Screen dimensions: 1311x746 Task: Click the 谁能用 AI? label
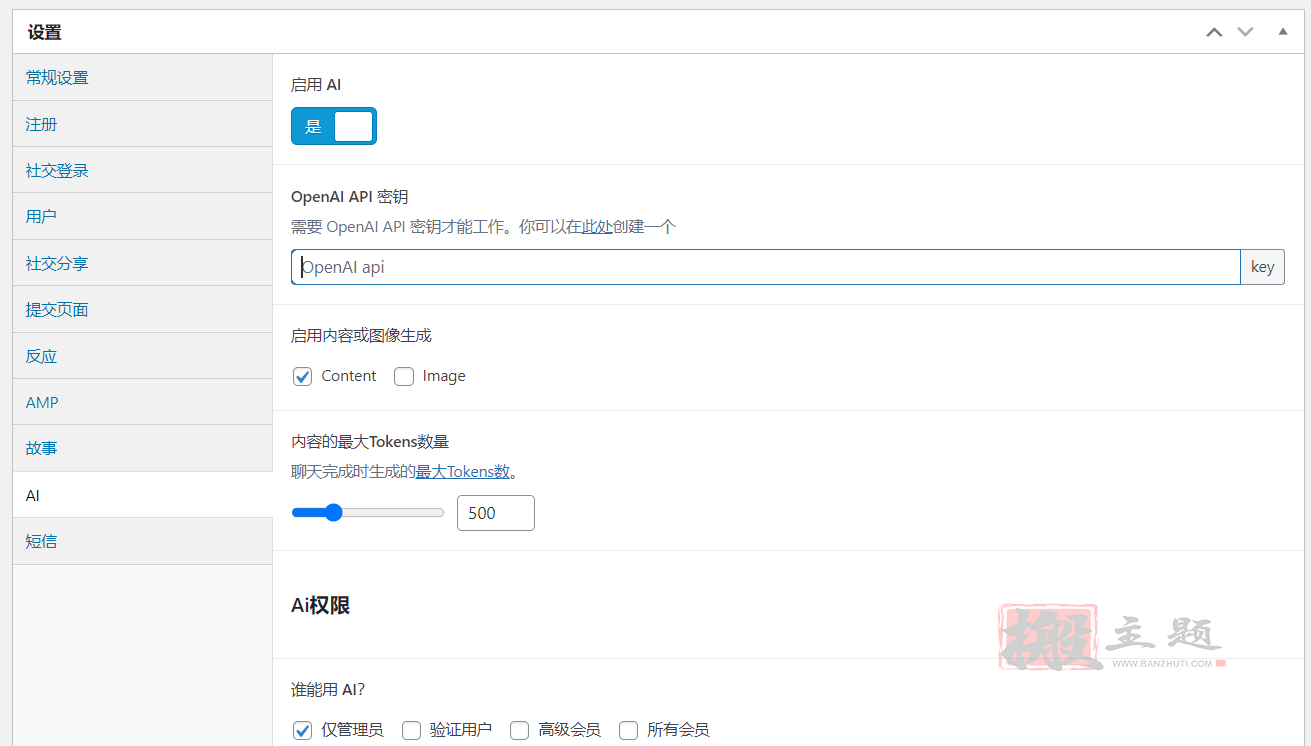(328, 689)
